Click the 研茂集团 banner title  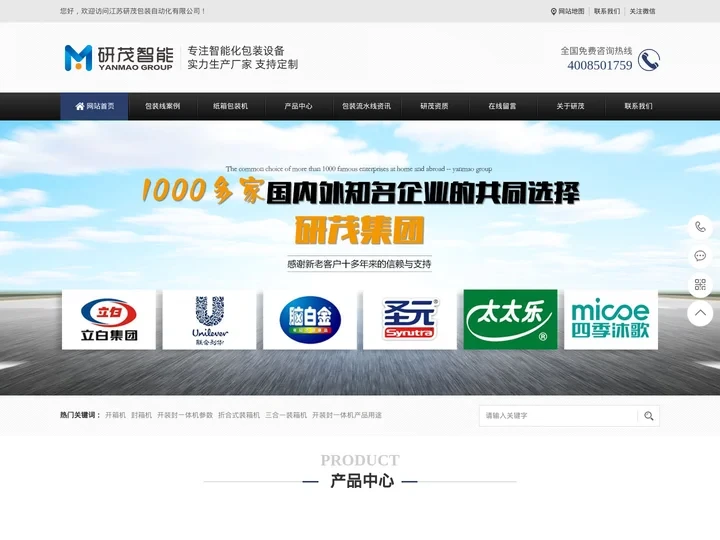coord(360,230)
